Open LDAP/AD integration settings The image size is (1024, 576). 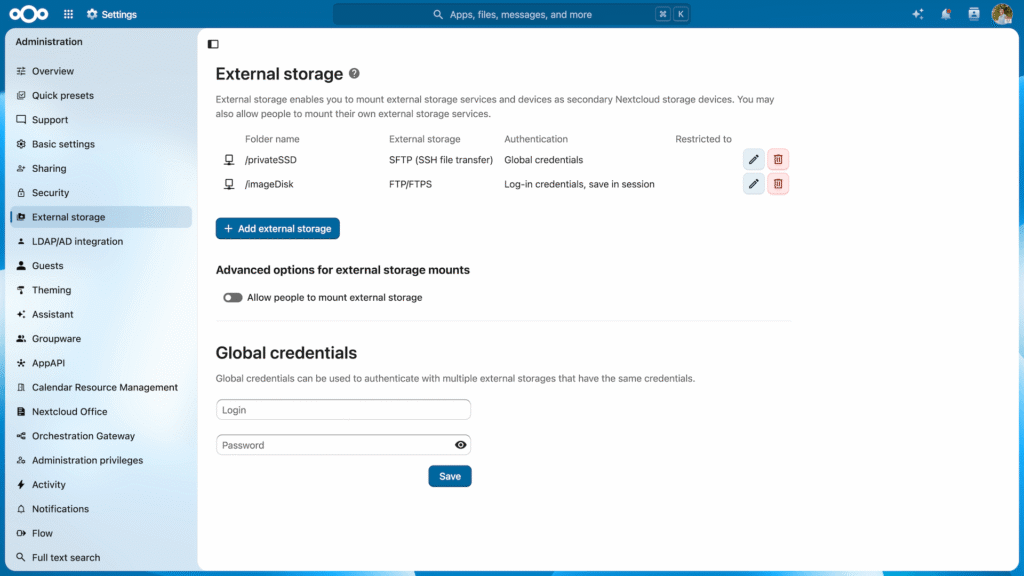coord(101,242)
